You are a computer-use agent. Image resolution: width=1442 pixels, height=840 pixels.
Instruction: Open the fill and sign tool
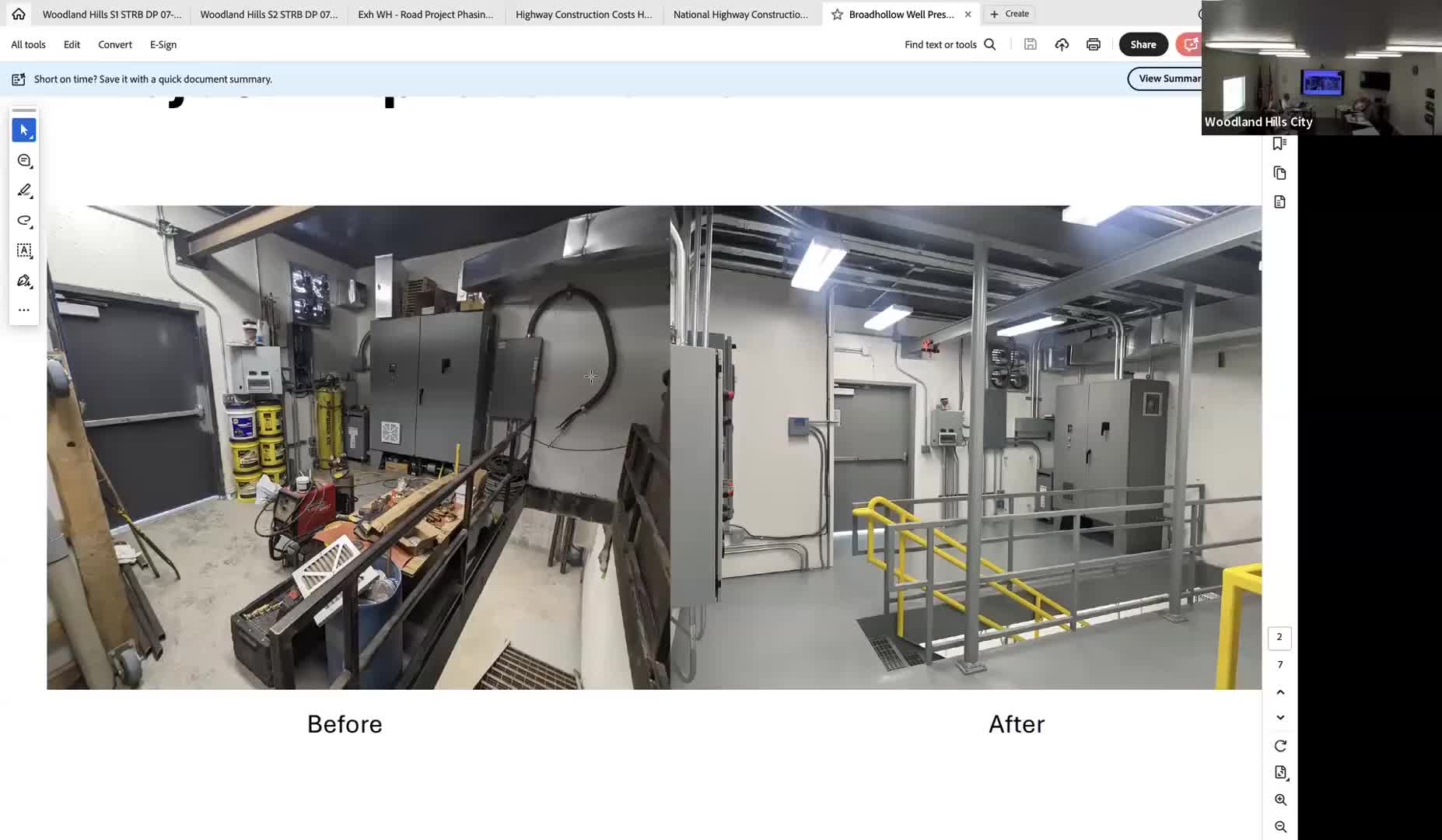[x=24, y=281]
